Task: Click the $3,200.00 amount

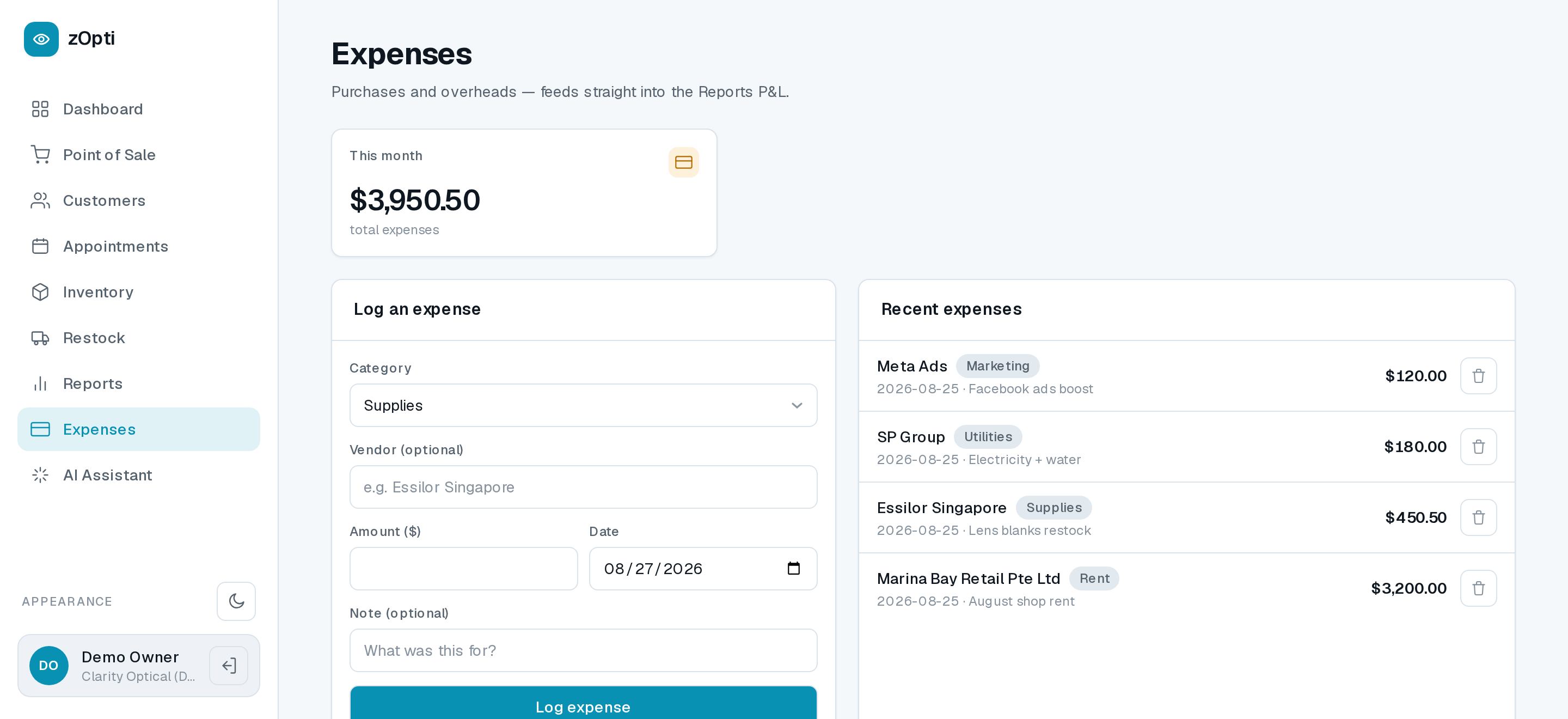Action: pyautogui.click(x=1408, y=588)
